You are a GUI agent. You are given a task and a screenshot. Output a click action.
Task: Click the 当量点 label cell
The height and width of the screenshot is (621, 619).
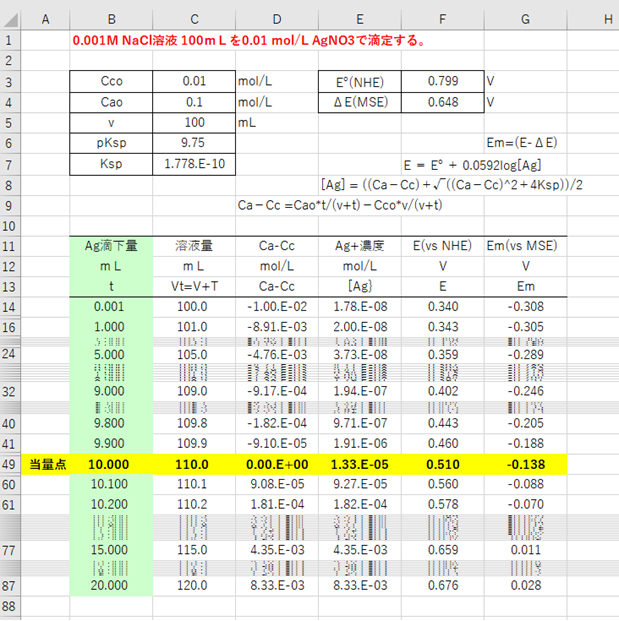click(47, 464)
